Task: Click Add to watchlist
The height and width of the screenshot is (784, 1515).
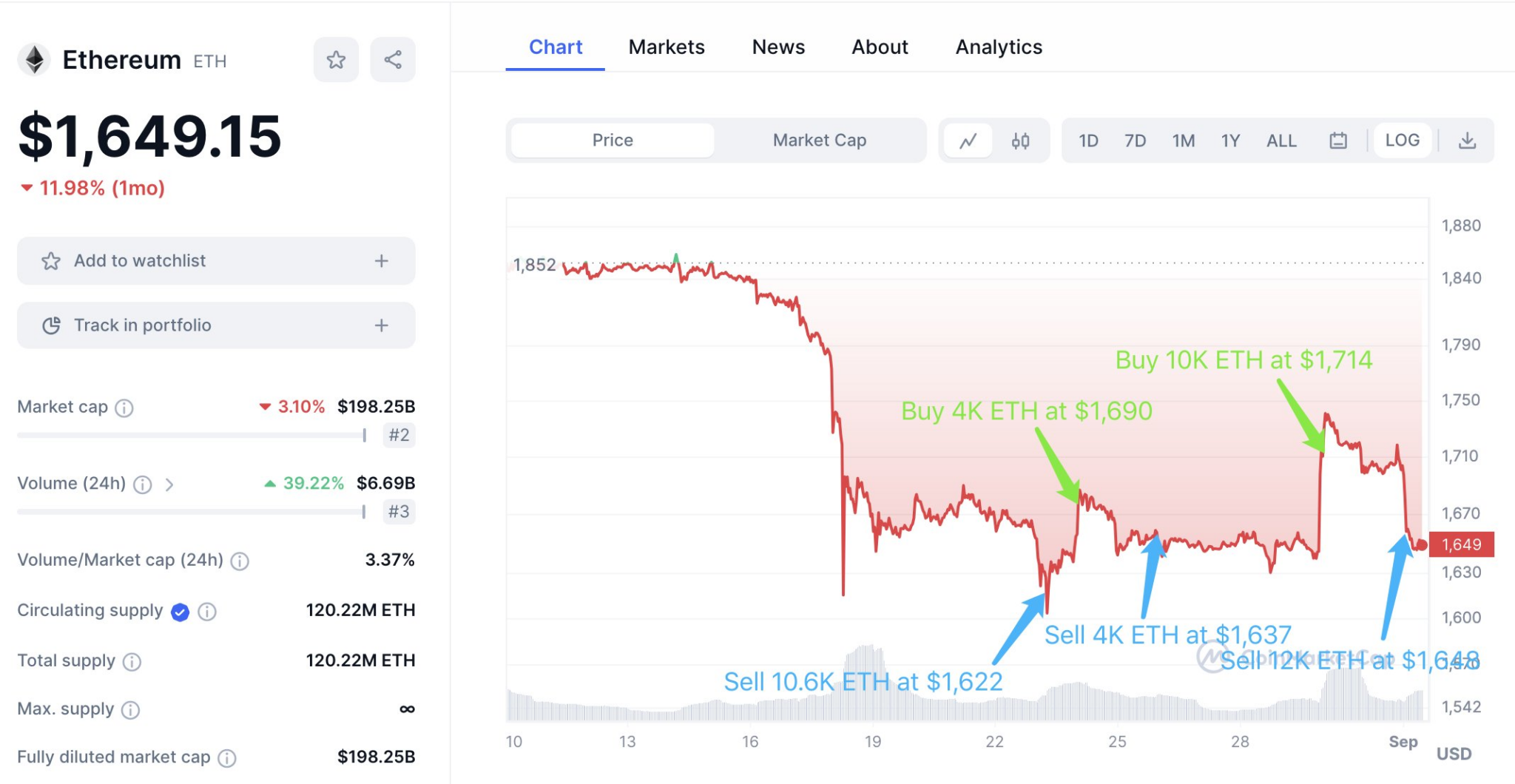Action: tap(139, 260)
